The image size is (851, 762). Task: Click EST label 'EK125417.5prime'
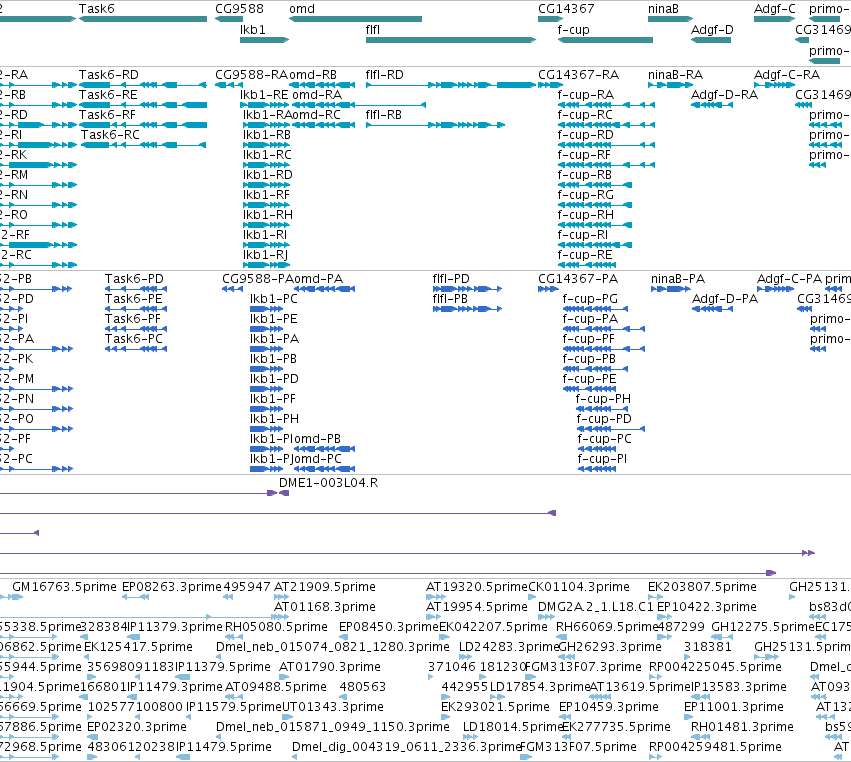click(138, 646)
